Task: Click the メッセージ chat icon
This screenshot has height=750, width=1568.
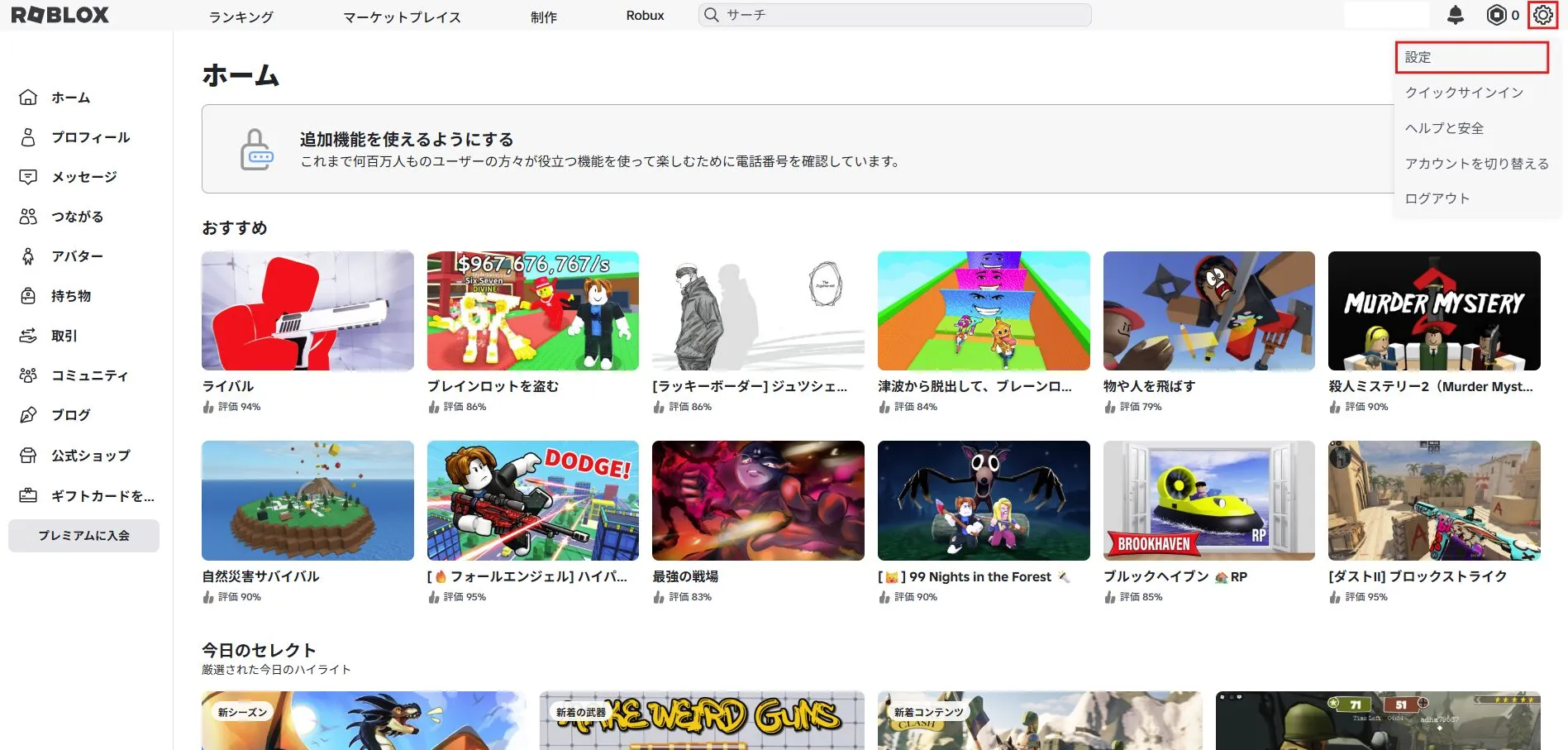Action: point(28,177)
